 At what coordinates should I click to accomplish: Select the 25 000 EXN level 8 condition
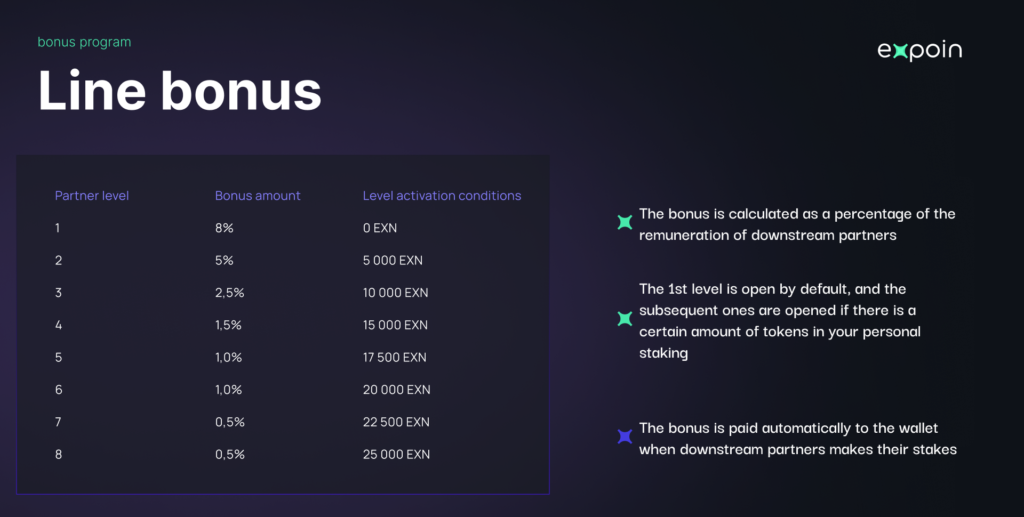pos(396,454)
